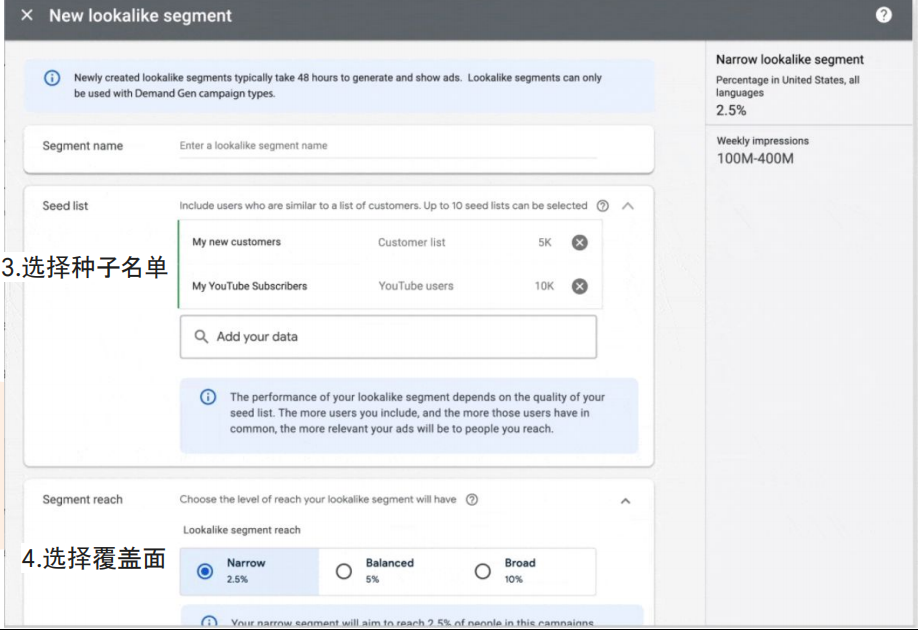Click the Segment reach help icon
This screenshot has height=630, width=918.
click(x=472, y=500)
